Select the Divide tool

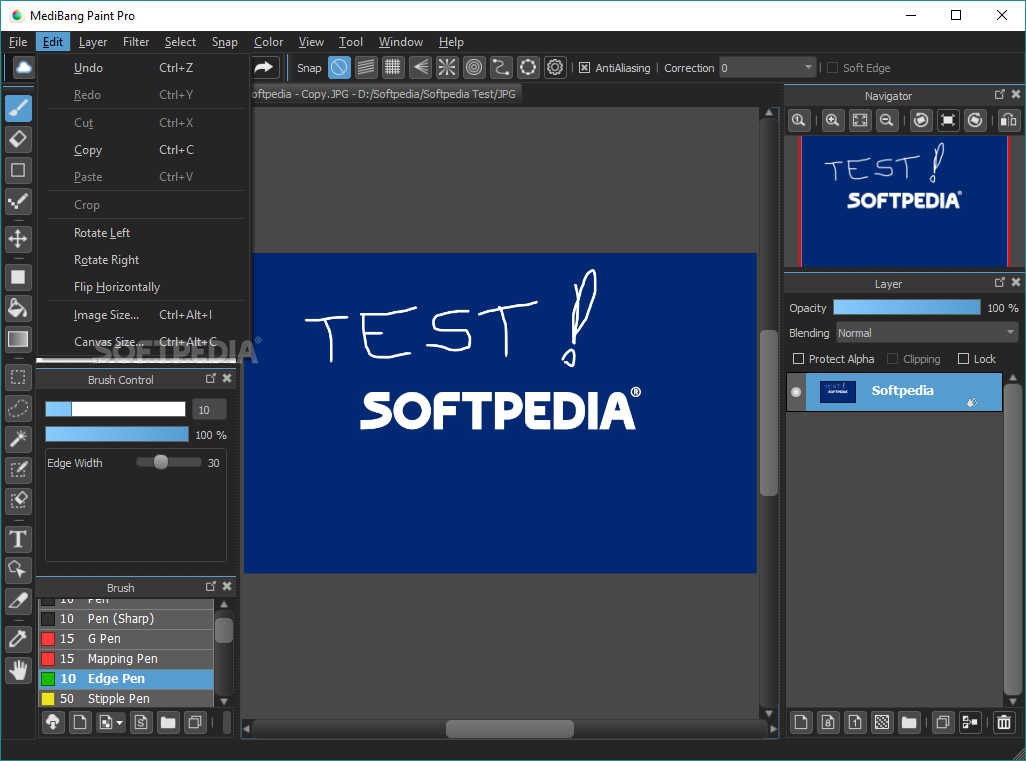(18, 601)
